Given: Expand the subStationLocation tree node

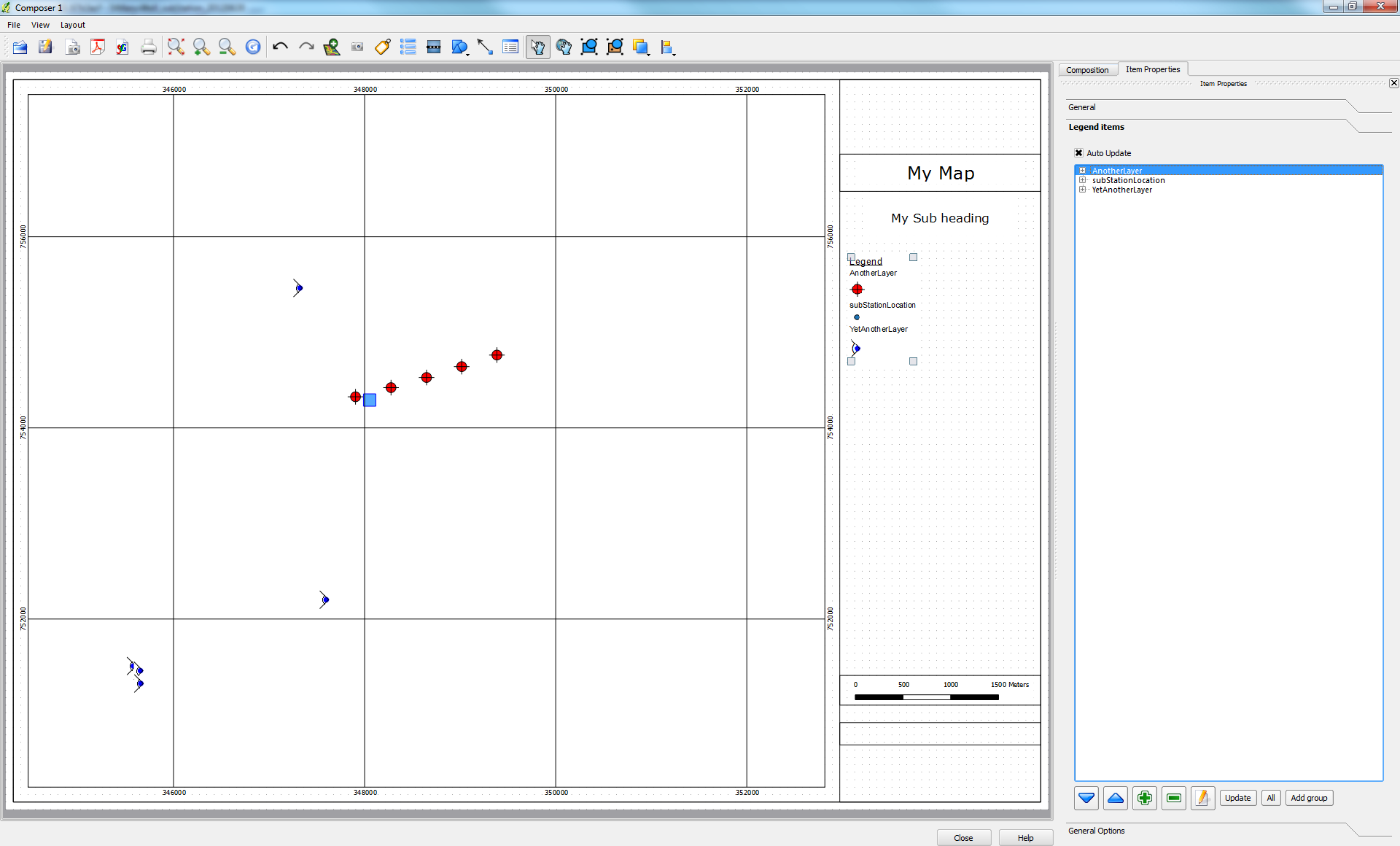Looking at the screenshot, I should (1083, 180).
